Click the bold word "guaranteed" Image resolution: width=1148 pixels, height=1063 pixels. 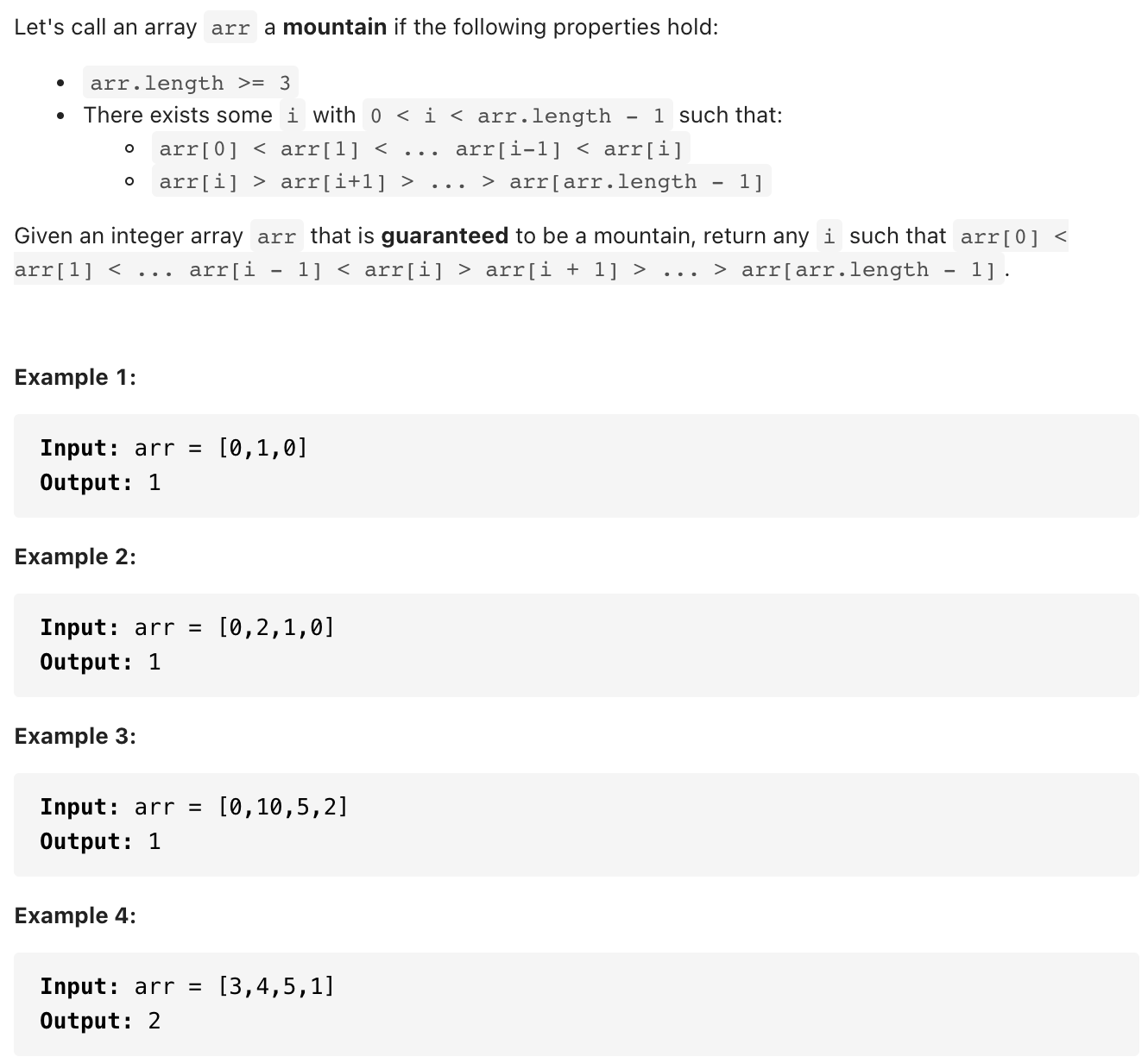click(x=445, y=236)
